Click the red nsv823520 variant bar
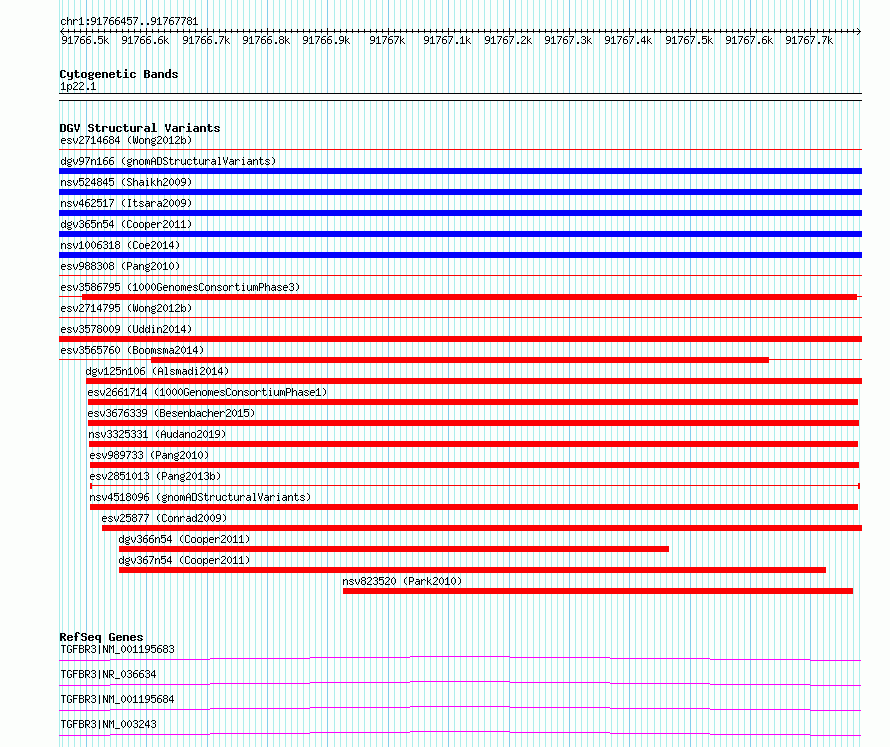The image size is (890, 747). 598,591
